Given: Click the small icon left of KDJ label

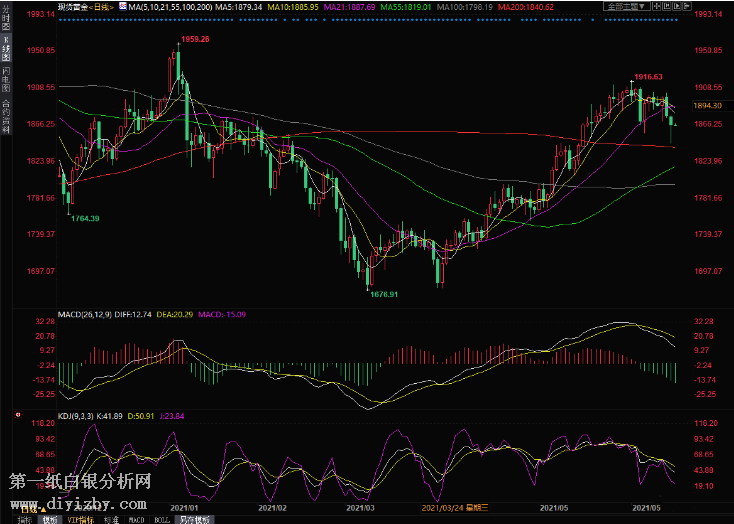Looking at the screenshot, I should pyautogui.click(x=17, y=414).
